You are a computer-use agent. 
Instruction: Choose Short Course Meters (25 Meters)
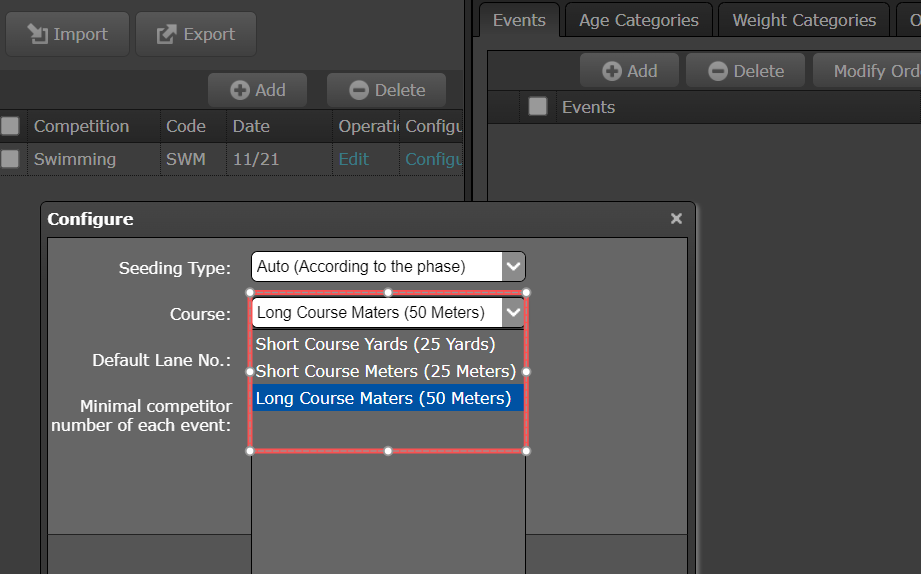[x=386, y=371]
